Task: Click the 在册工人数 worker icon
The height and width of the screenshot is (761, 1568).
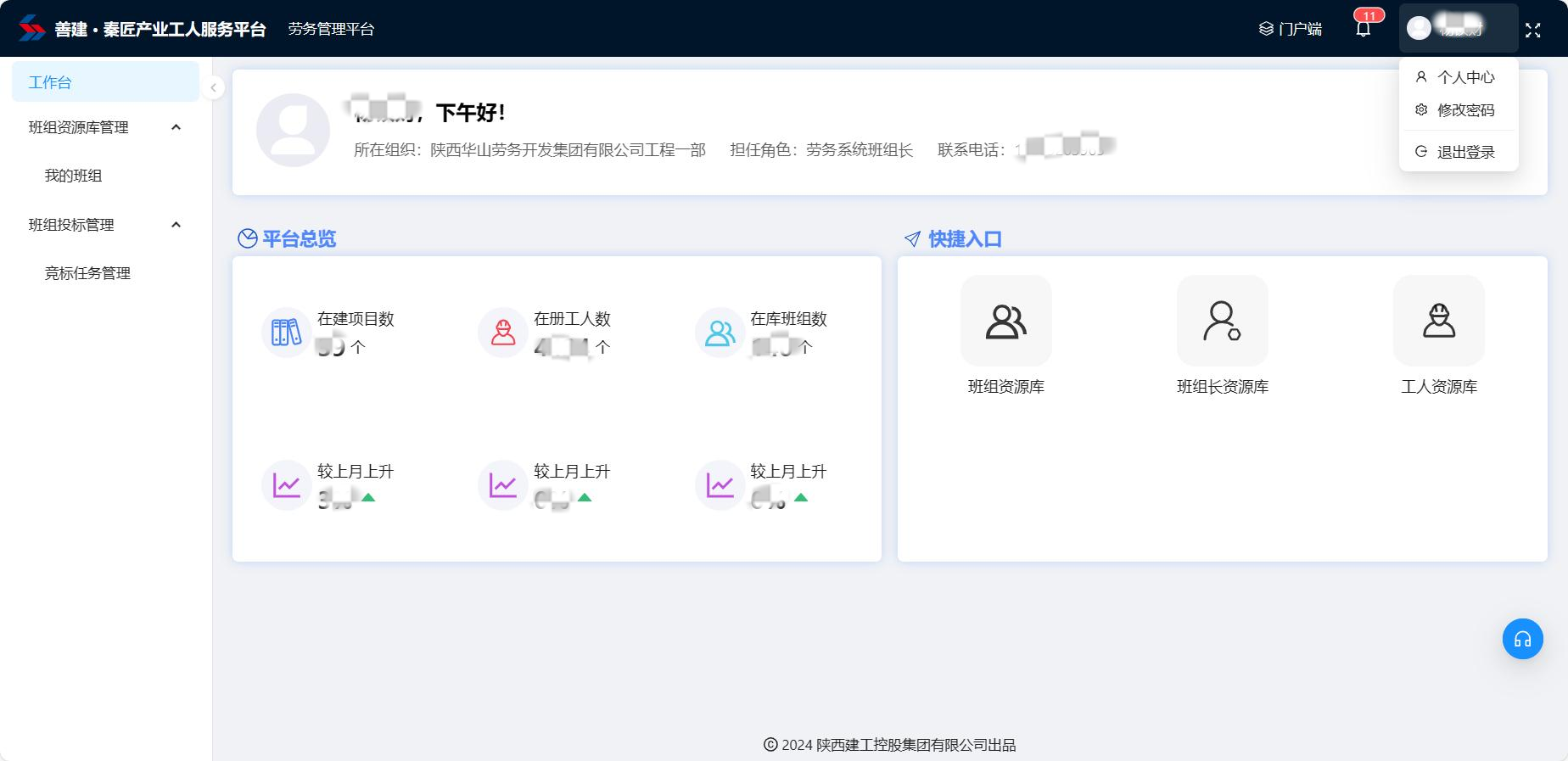Action: pyautogui.click(x=502, y=333)
